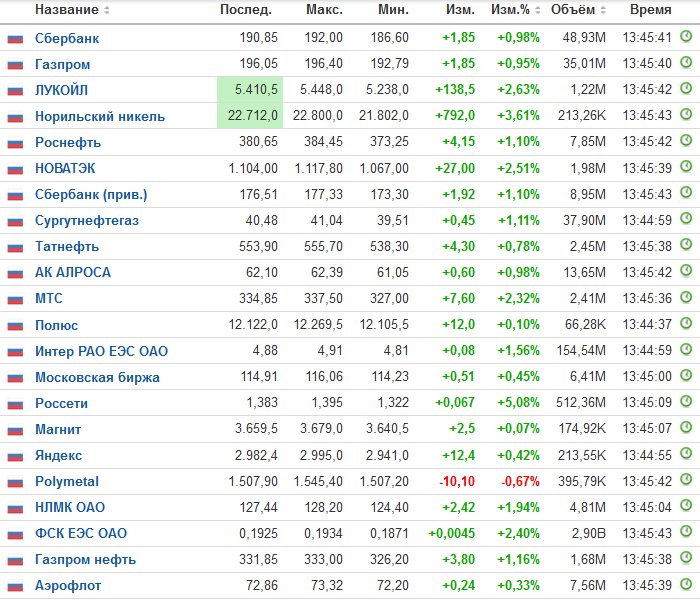Click the clock icon in the ФСК ЕЭС ОАО row

686,531
